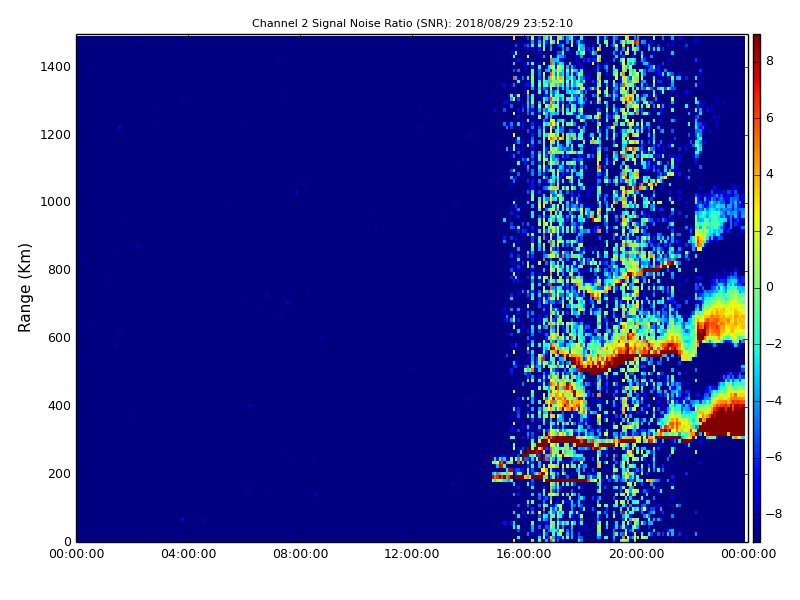Click the colorbar label 6
The height and width of the screenshot is (600, 800).
tap(770, 118)
